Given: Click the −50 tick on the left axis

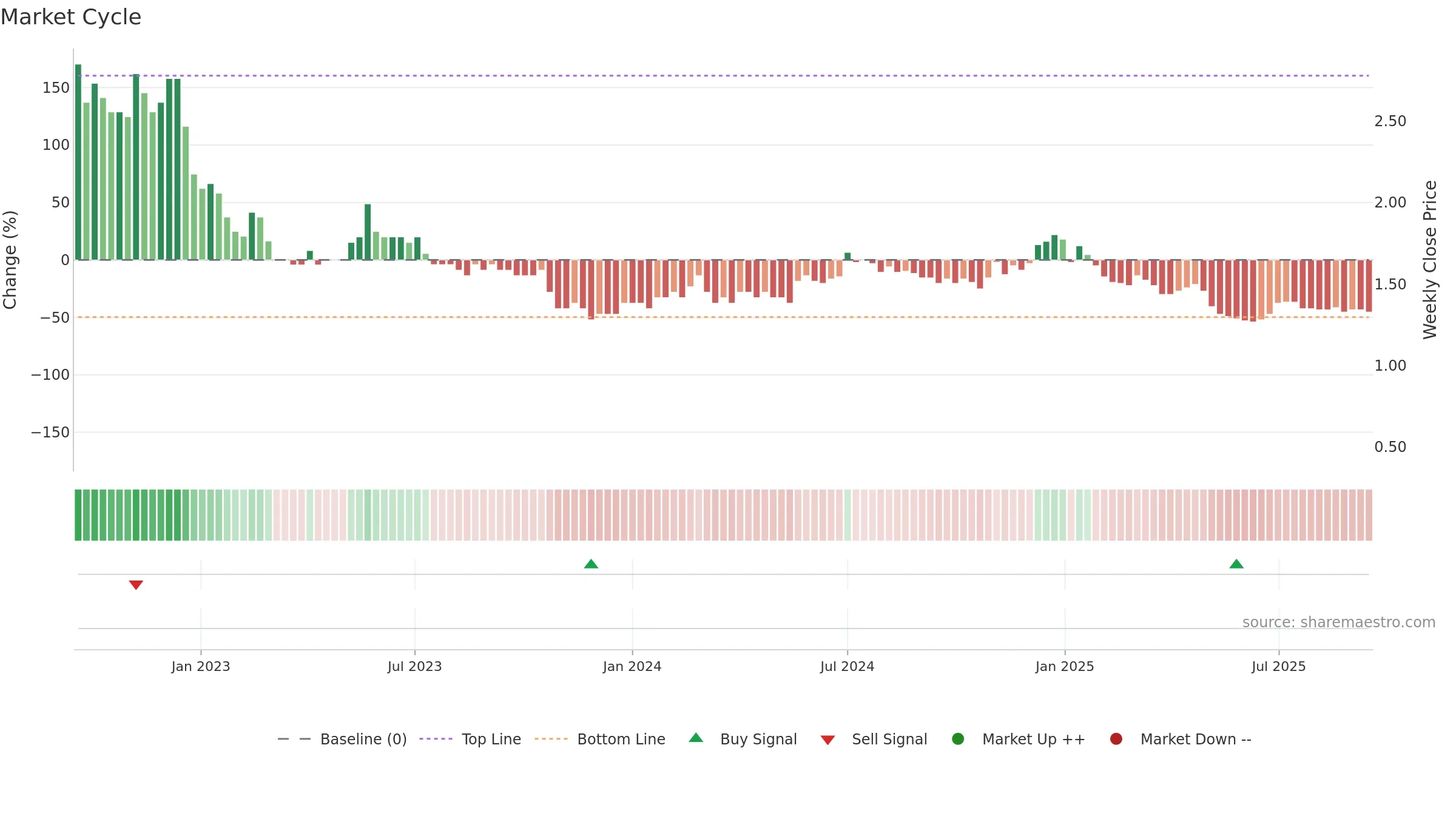Looking at the screenshot, I should pyautogui.click(x=55, y=318).
